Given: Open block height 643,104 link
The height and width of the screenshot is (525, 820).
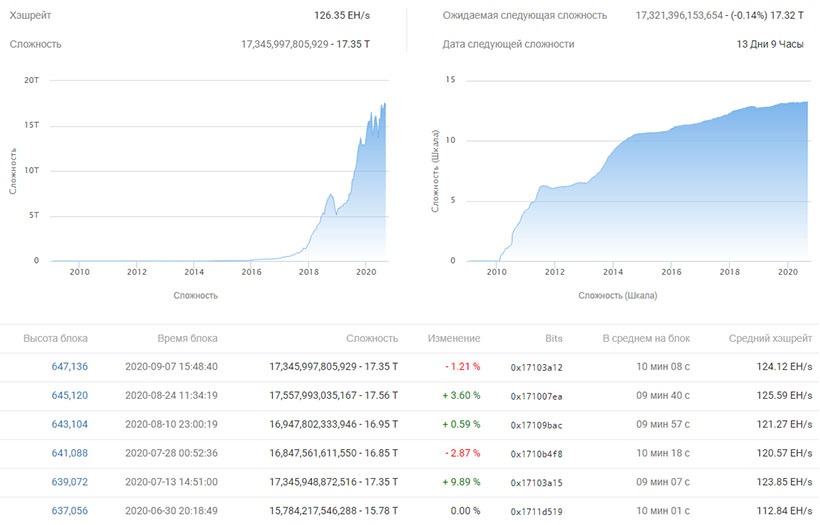Looking at the screenshot, I should tap(69, 424).
